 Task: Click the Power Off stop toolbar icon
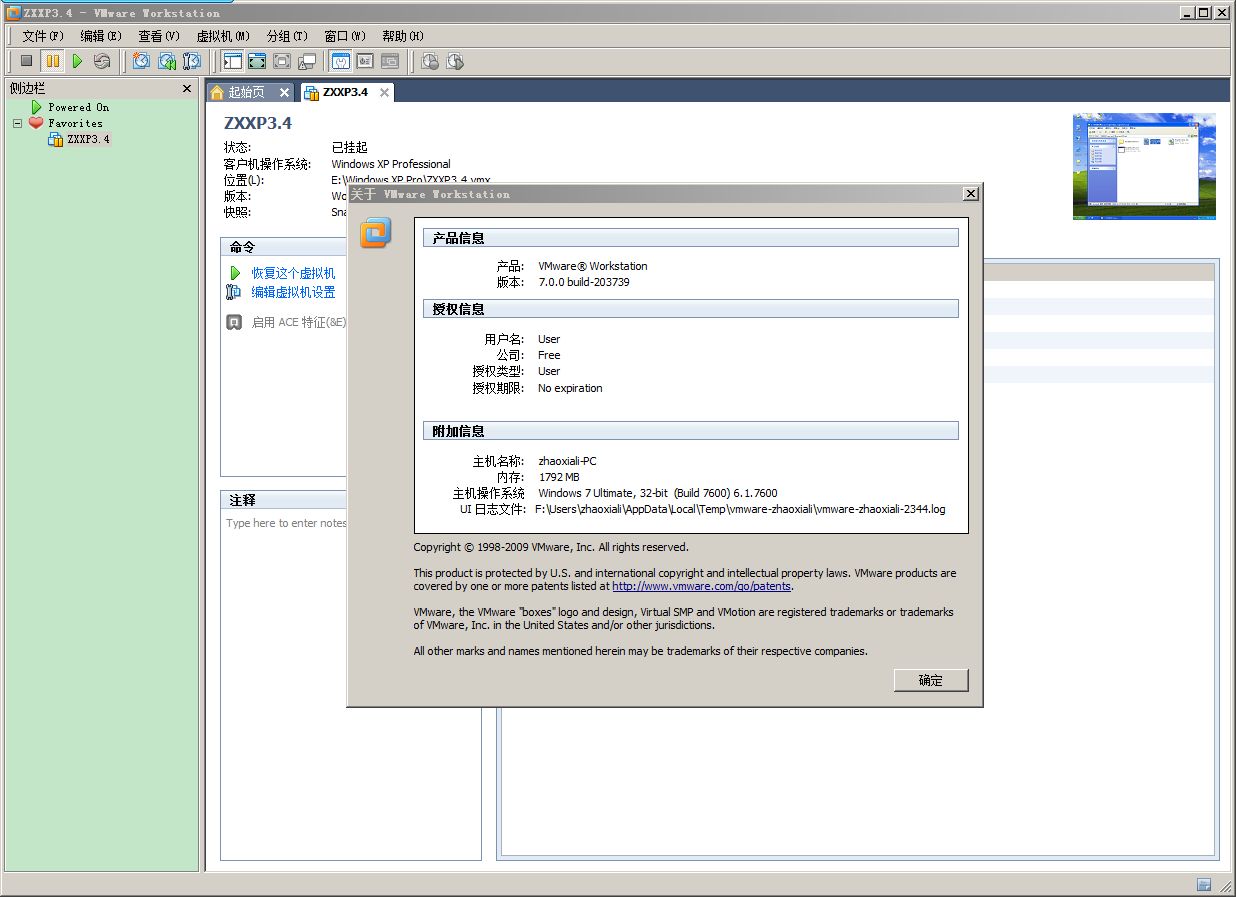[x=27, y=61]
